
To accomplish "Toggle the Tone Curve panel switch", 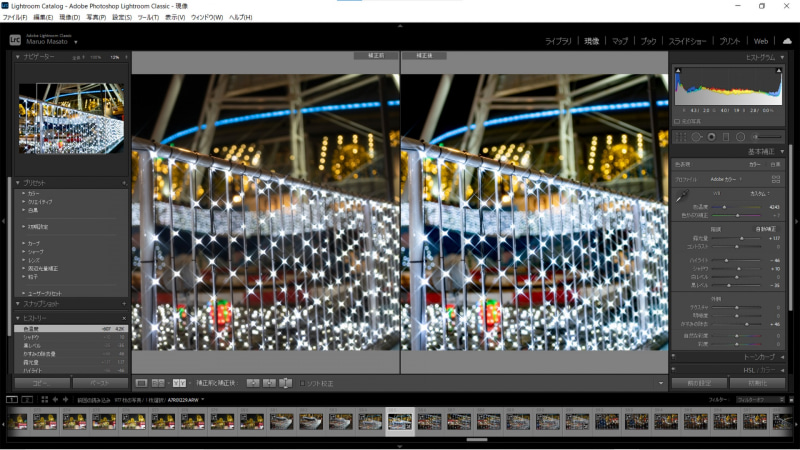I will pos(673,356).
